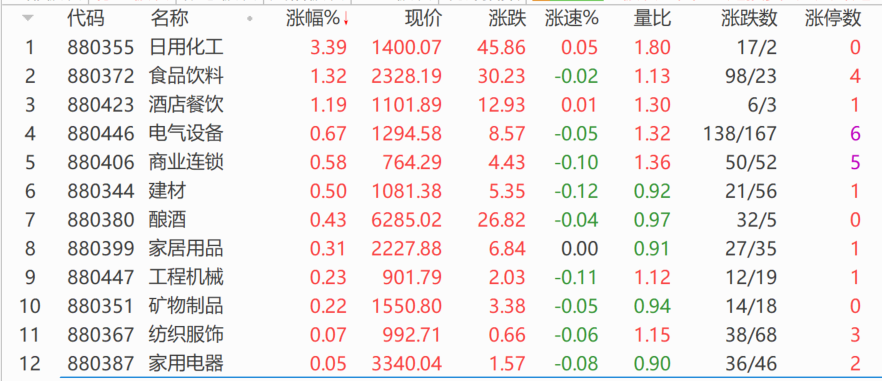Click the 代码 column header
The image size is (882, 381).
pos(86,19)
